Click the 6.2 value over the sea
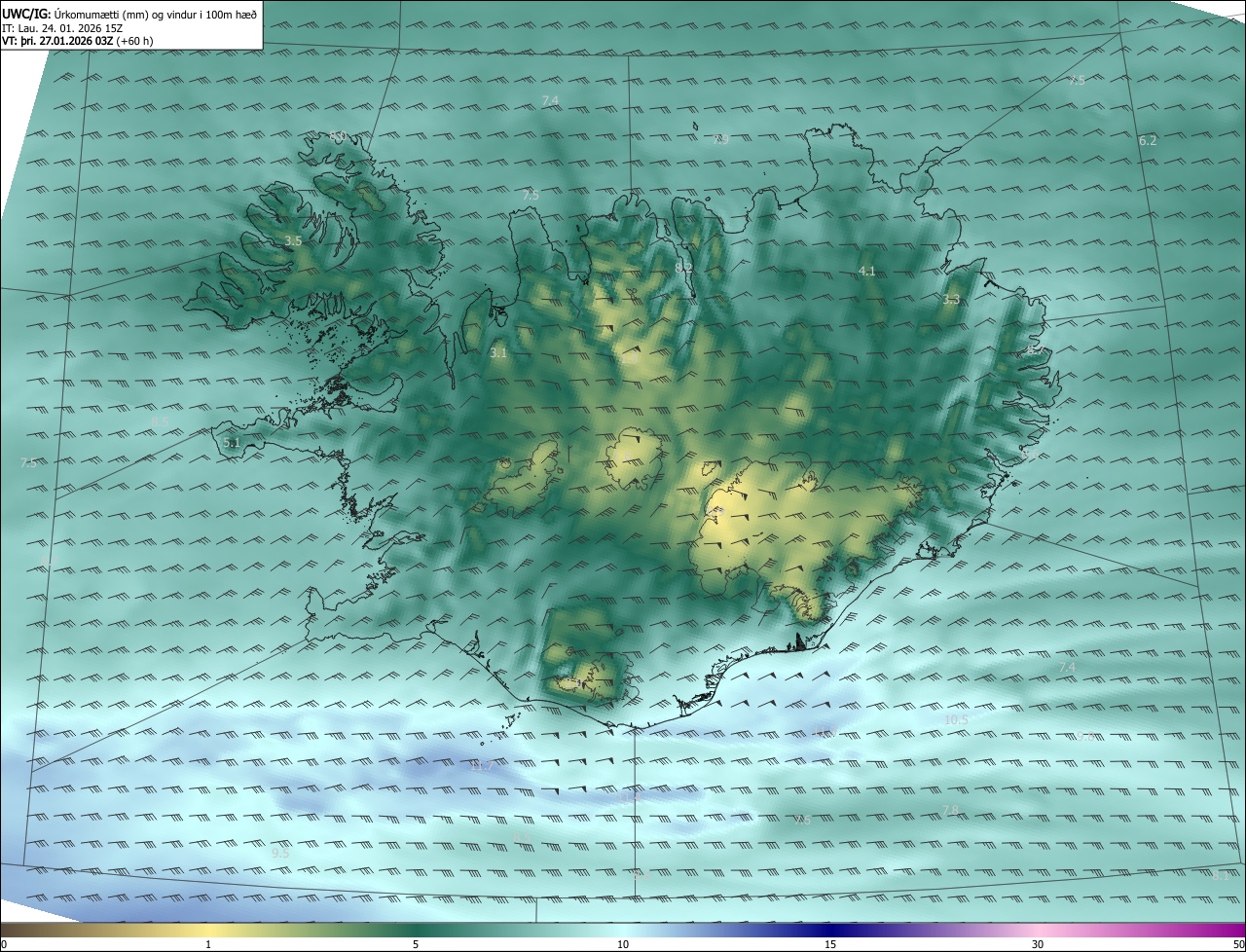This screenshot has height=952, width=1246. tap(1148, 141)
